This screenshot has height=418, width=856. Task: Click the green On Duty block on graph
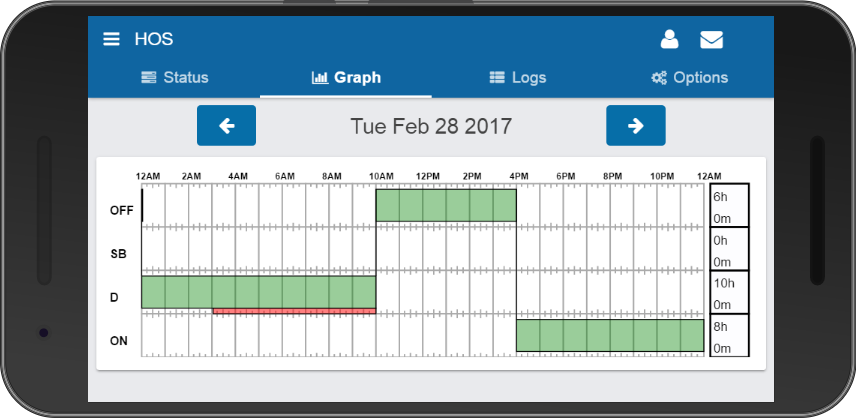[610, 336]
